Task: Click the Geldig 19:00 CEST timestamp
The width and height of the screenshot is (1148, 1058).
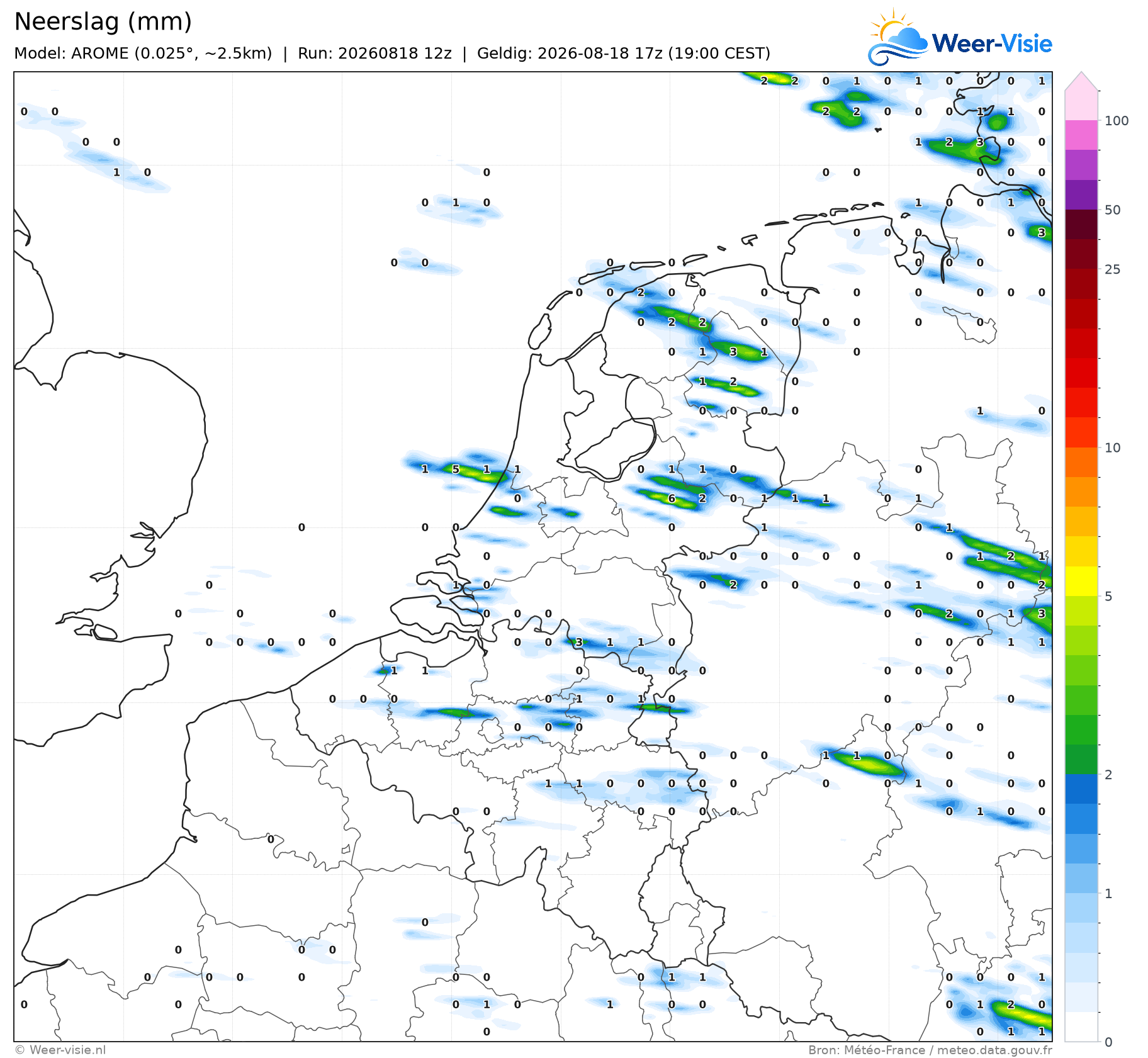Action: (624, 53)
